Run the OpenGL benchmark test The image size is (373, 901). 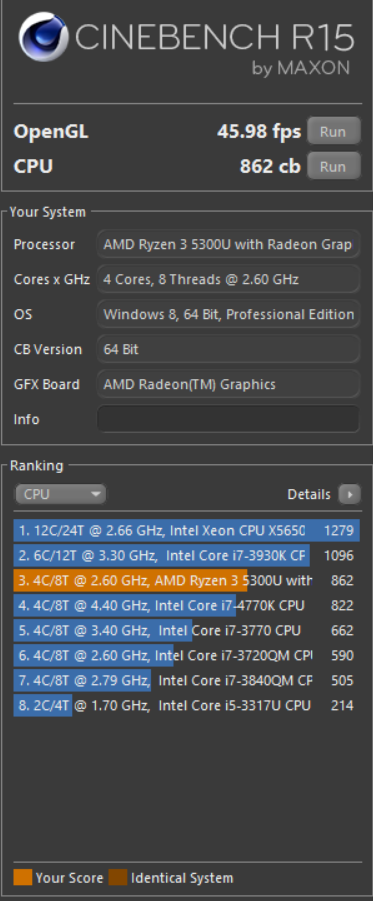click(x=333, y=132)
